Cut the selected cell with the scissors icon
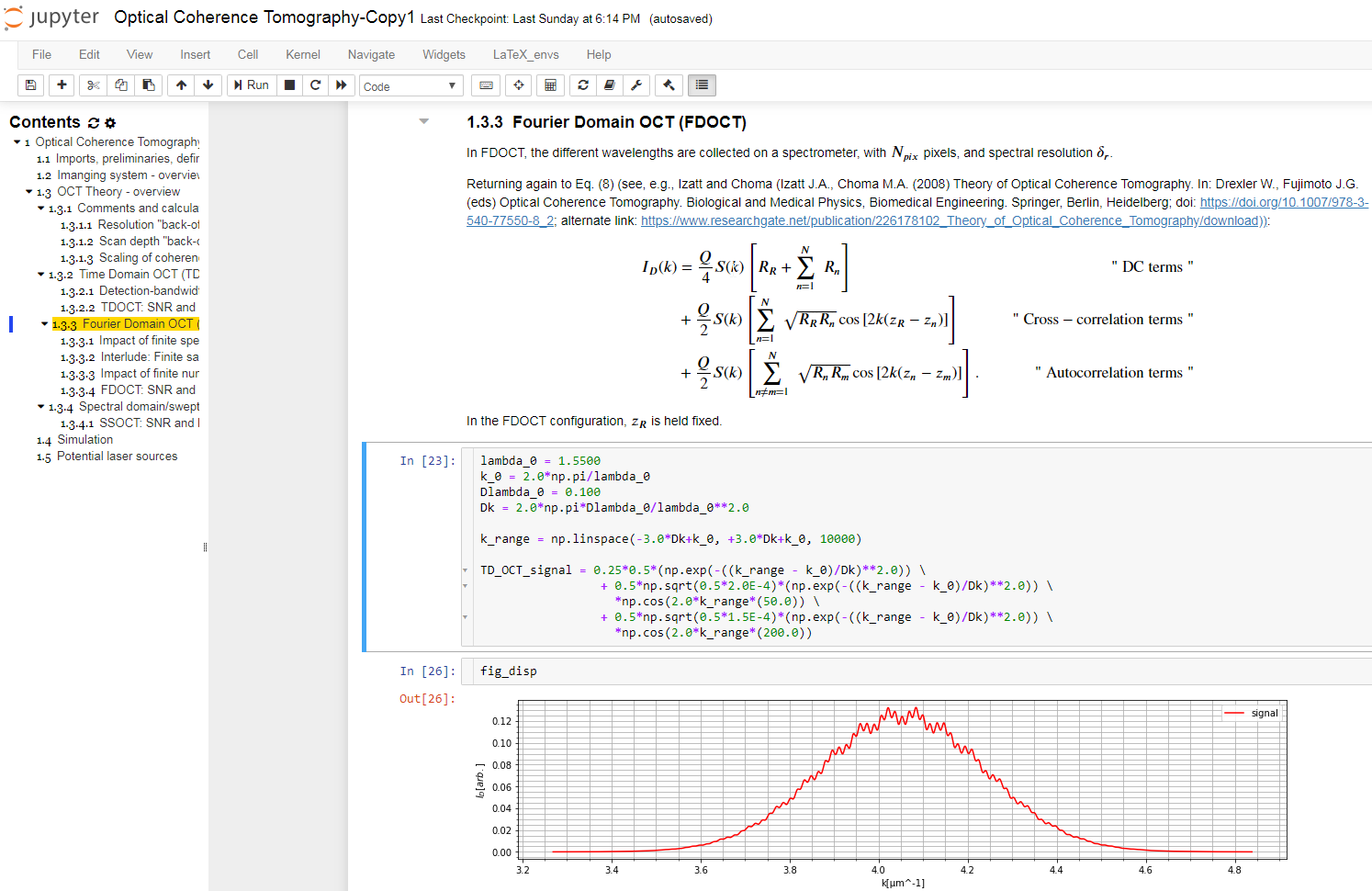This screenshot has height=891, width=1372. [92, 85]
